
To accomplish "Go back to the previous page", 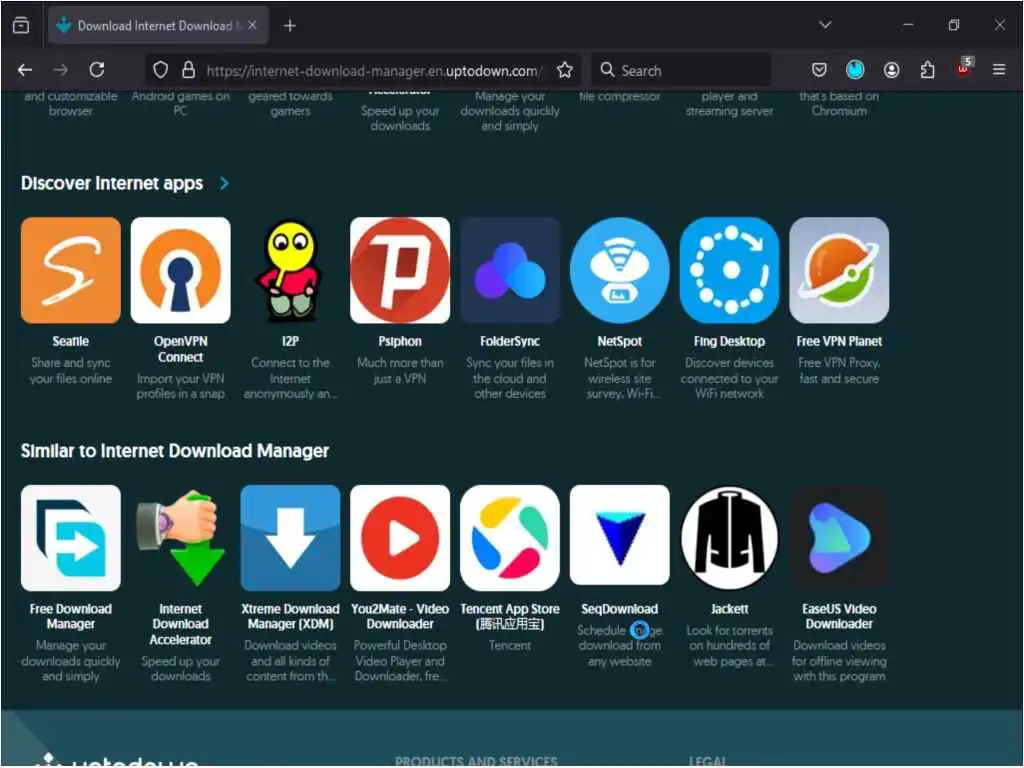I will 25,70.
